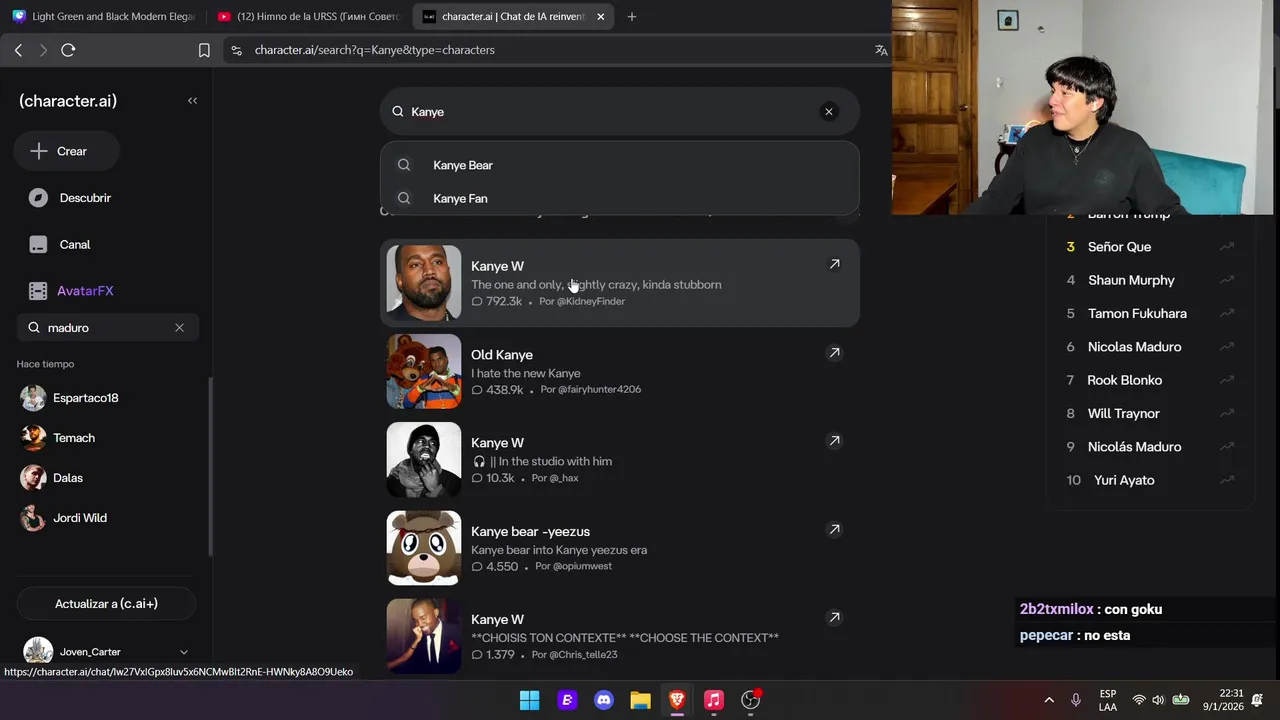Go forward in the browser

click(x=43, y=50)
